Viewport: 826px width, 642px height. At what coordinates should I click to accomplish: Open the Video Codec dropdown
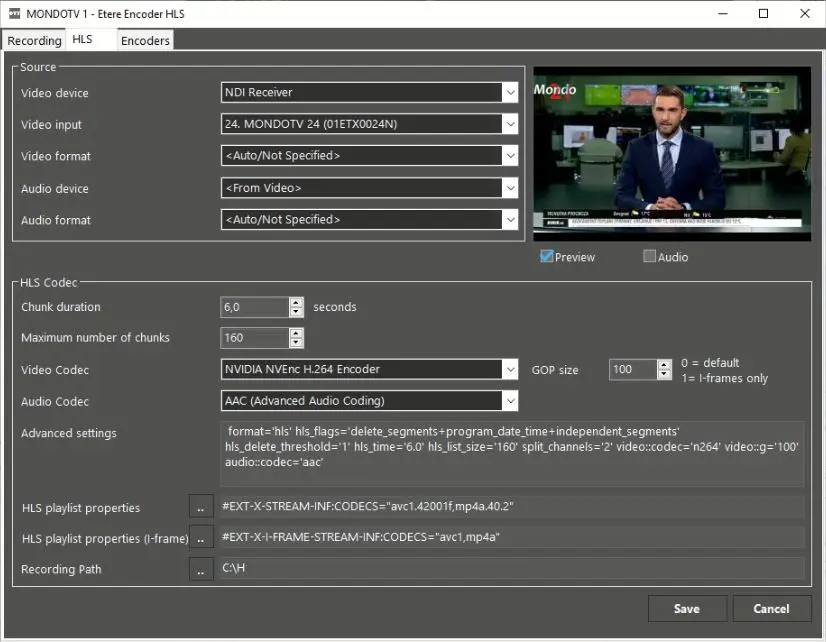coord(510,370)
